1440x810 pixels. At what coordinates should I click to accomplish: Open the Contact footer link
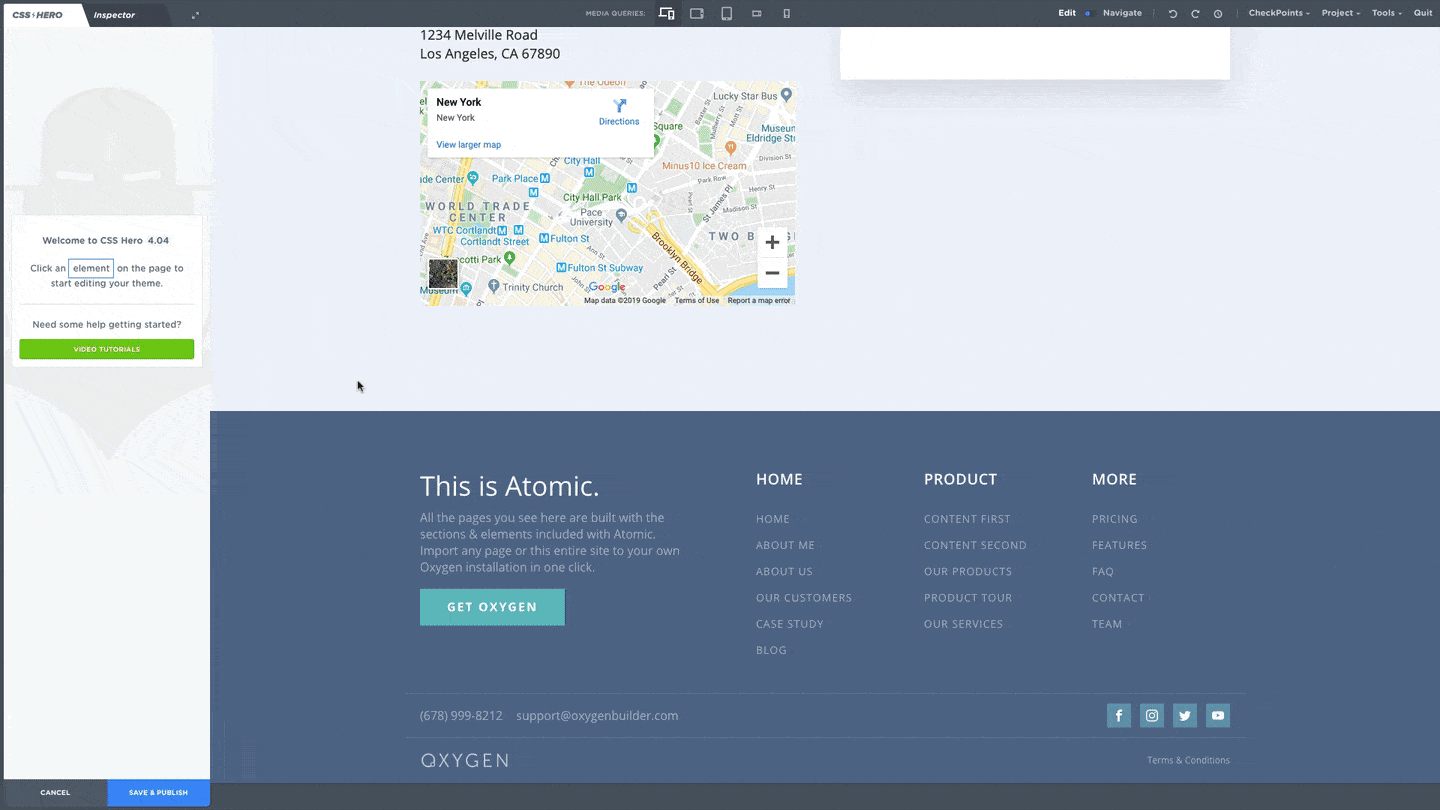click(1118, 597)
